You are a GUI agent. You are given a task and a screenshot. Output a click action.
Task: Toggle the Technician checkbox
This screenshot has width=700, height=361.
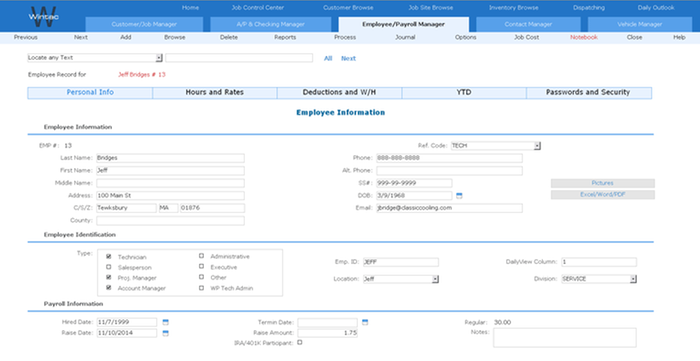(108, 257)
